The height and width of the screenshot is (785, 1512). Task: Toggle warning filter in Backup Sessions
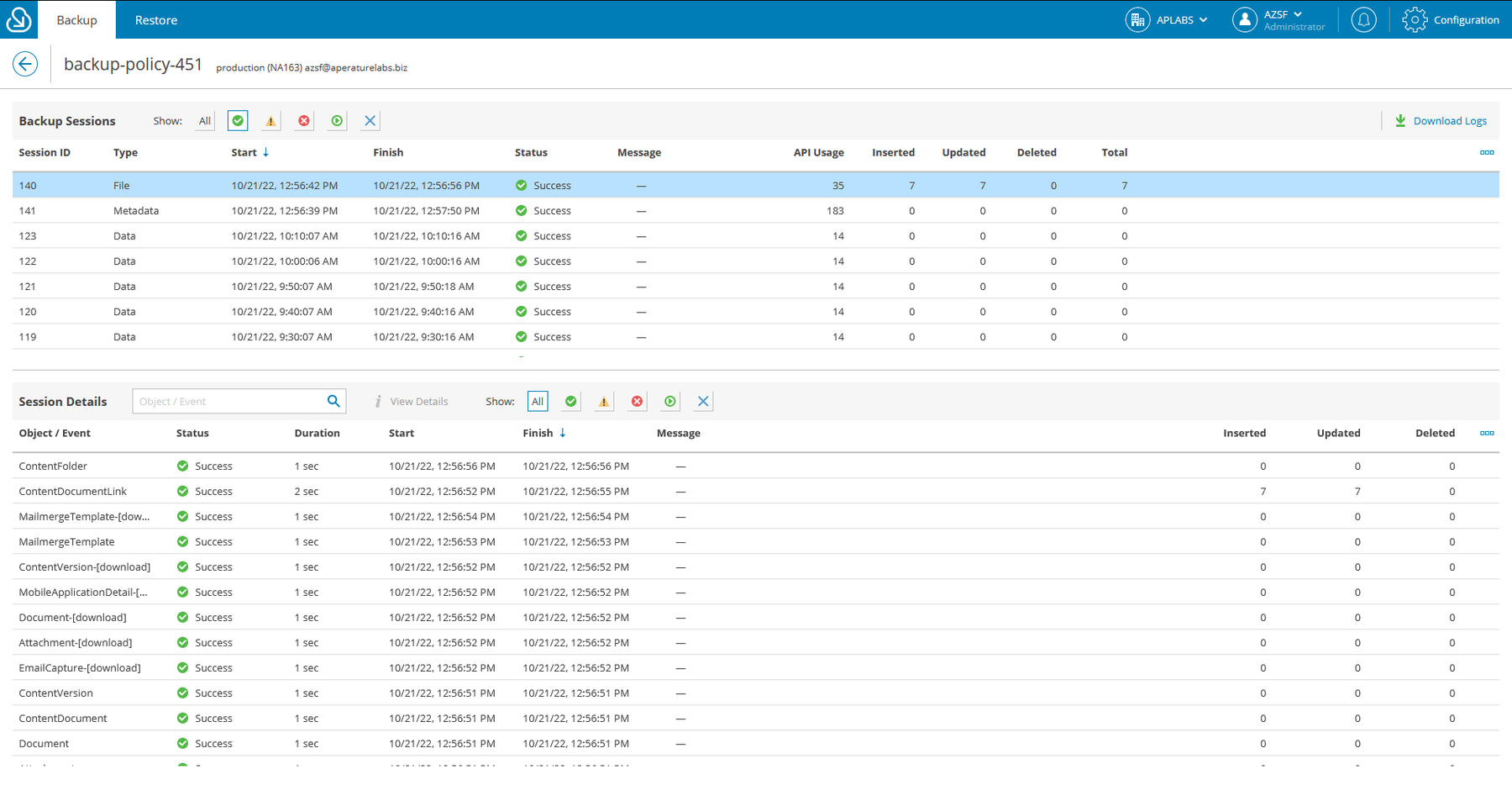(270, 121)
